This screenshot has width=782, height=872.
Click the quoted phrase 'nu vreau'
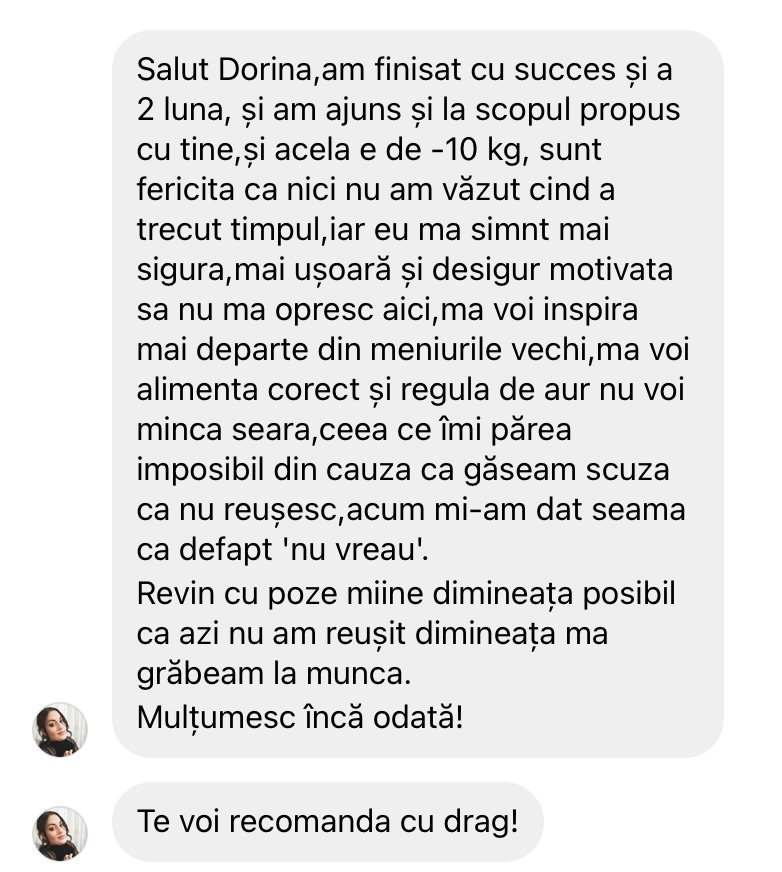(355, 549)
